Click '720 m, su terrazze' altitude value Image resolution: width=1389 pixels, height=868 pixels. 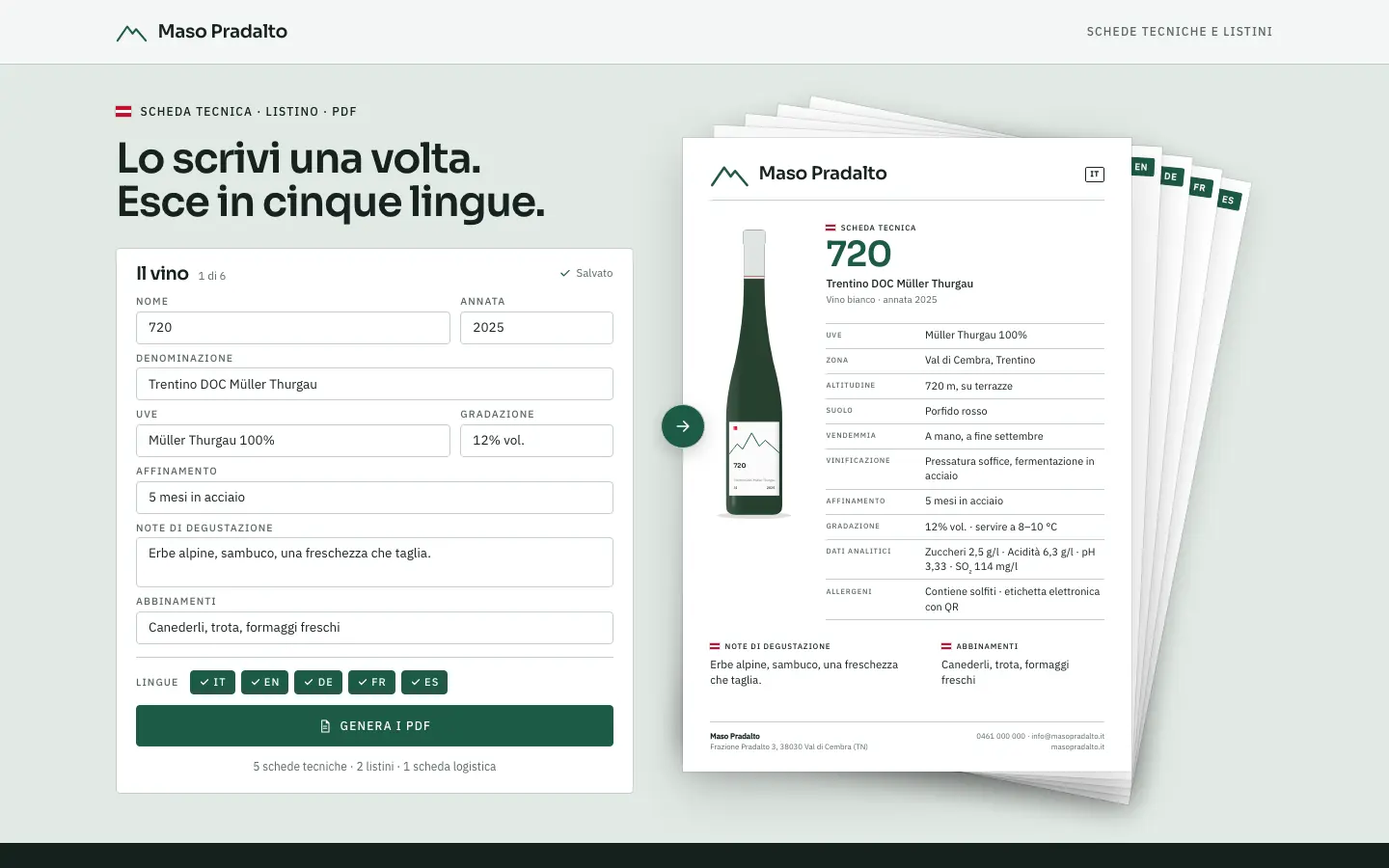click(968, 386)
